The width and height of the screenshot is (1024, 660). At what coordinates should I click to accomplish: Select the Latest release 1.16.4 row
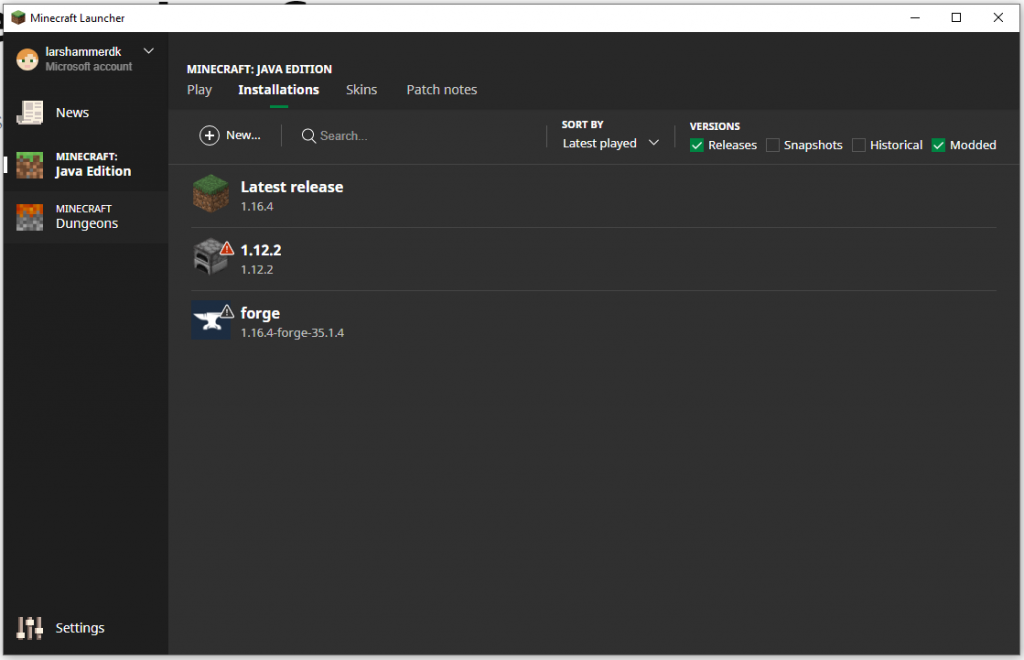[594, 195]
